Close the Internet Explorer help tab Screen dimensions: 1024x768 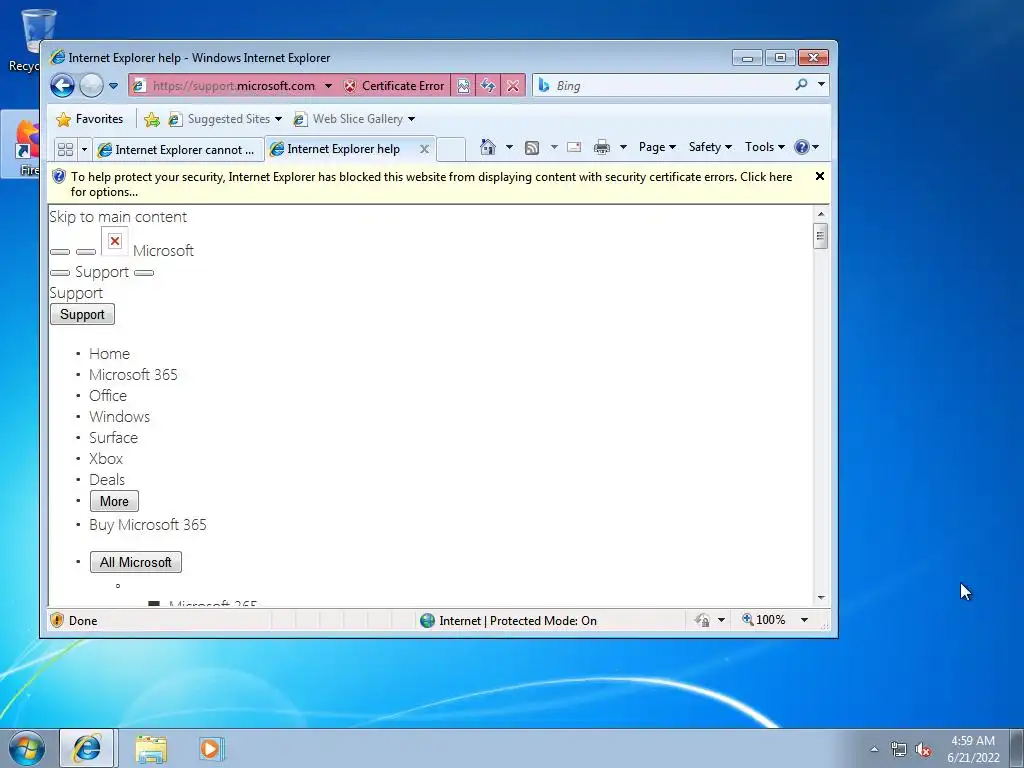click(424, 149)
